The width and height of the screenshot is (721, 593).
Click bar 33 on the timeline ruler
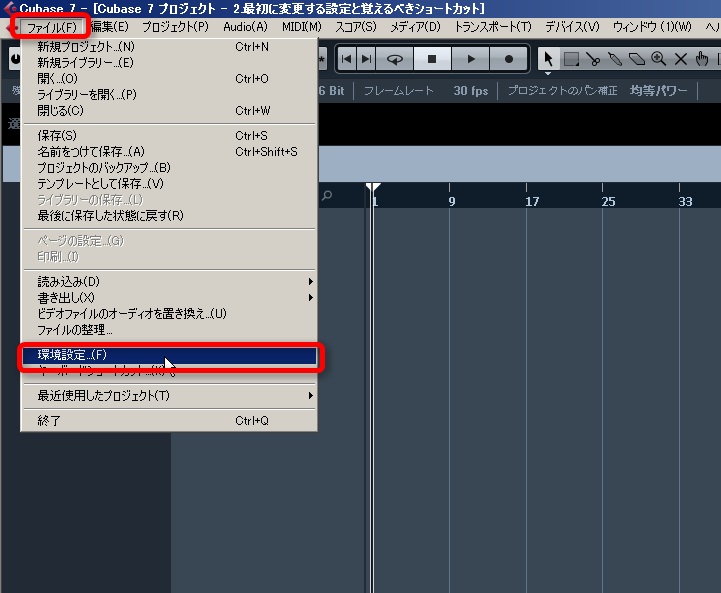[685, 201]
